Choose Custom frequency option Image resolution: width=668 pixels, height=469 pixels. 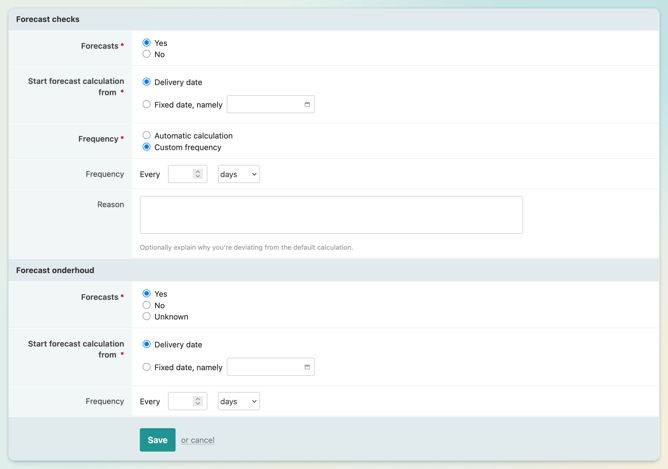(x=147, y=147)
